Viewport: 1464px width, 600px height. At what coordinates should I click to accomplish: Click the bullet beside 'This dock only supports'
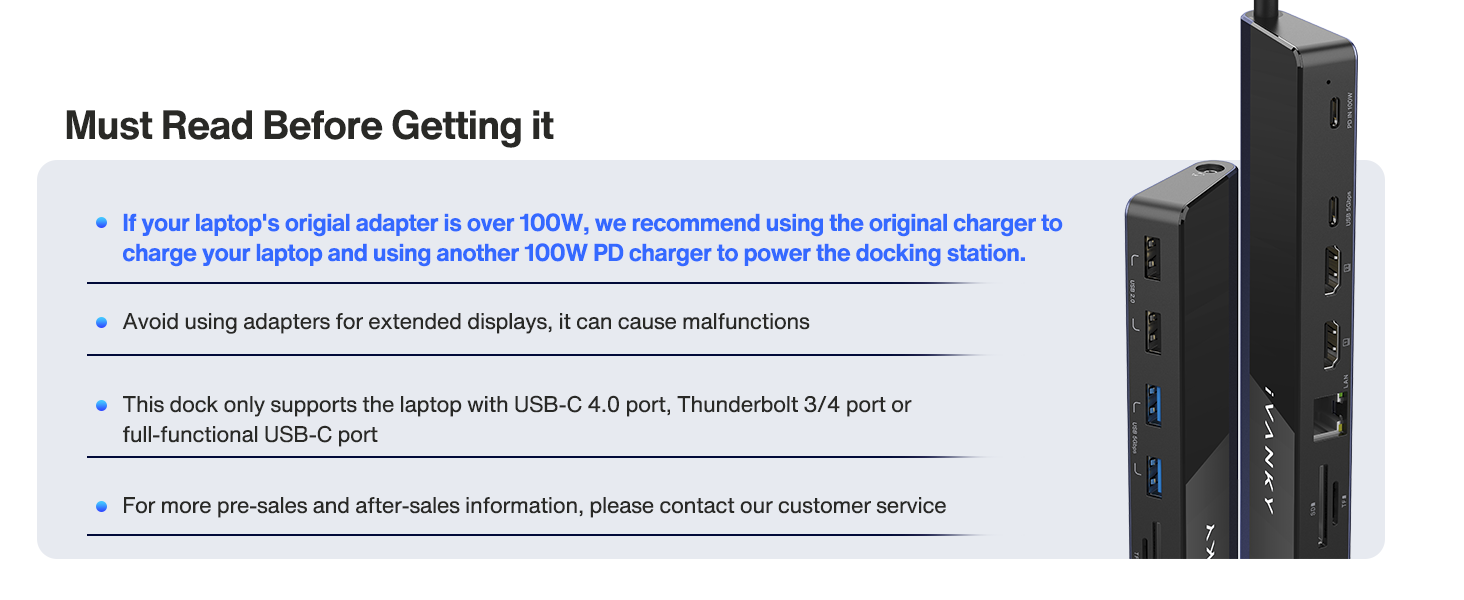coord(101,405)
